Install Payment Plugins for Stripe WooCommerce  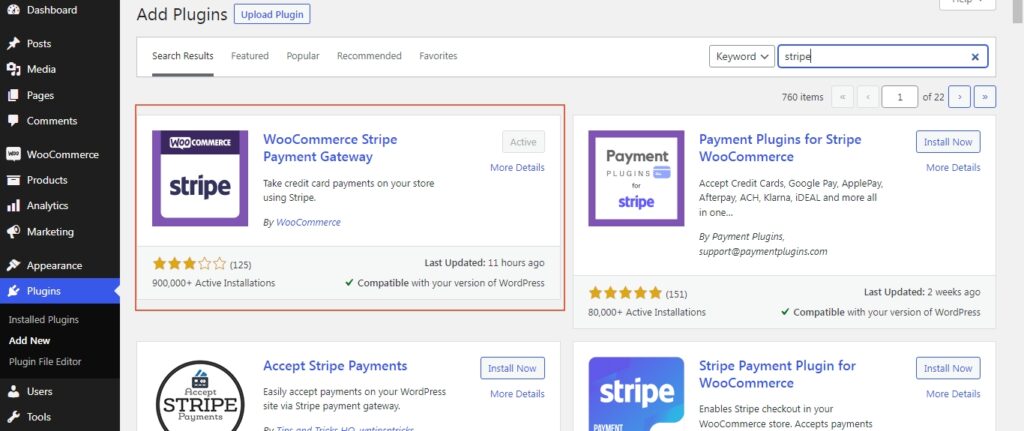[948, 142]
